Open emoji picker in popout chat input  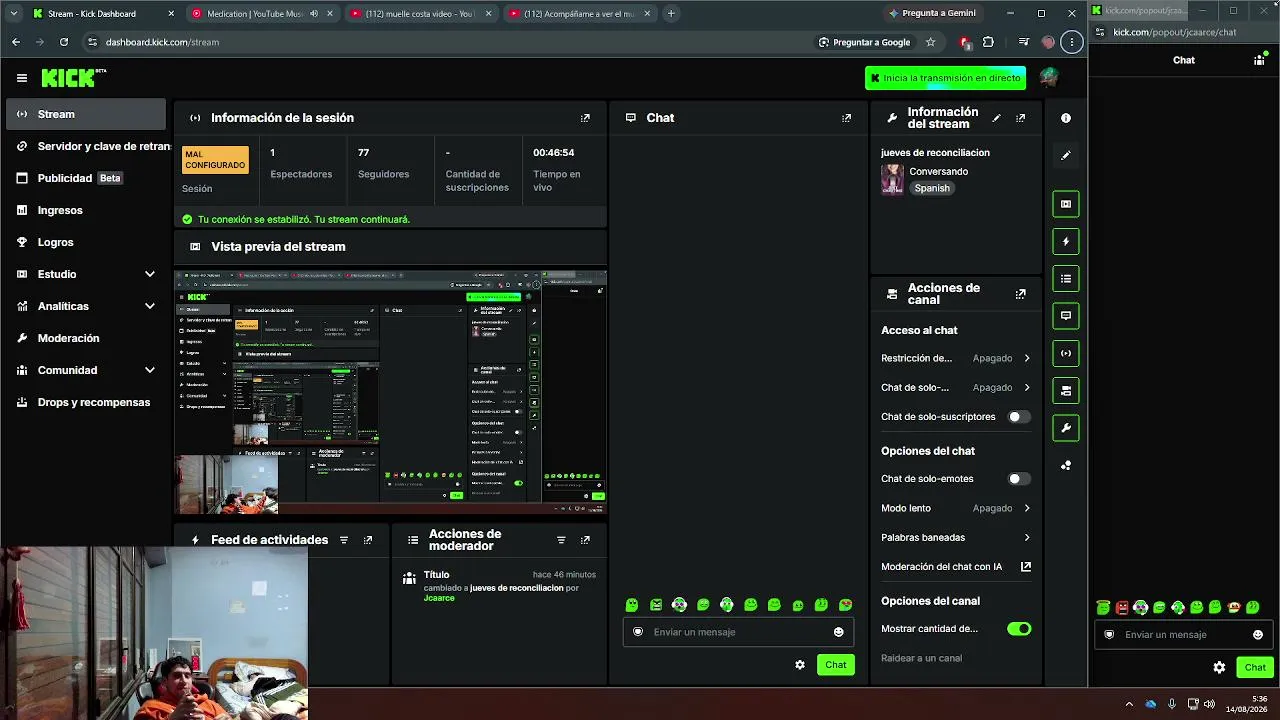[1257, 635]
